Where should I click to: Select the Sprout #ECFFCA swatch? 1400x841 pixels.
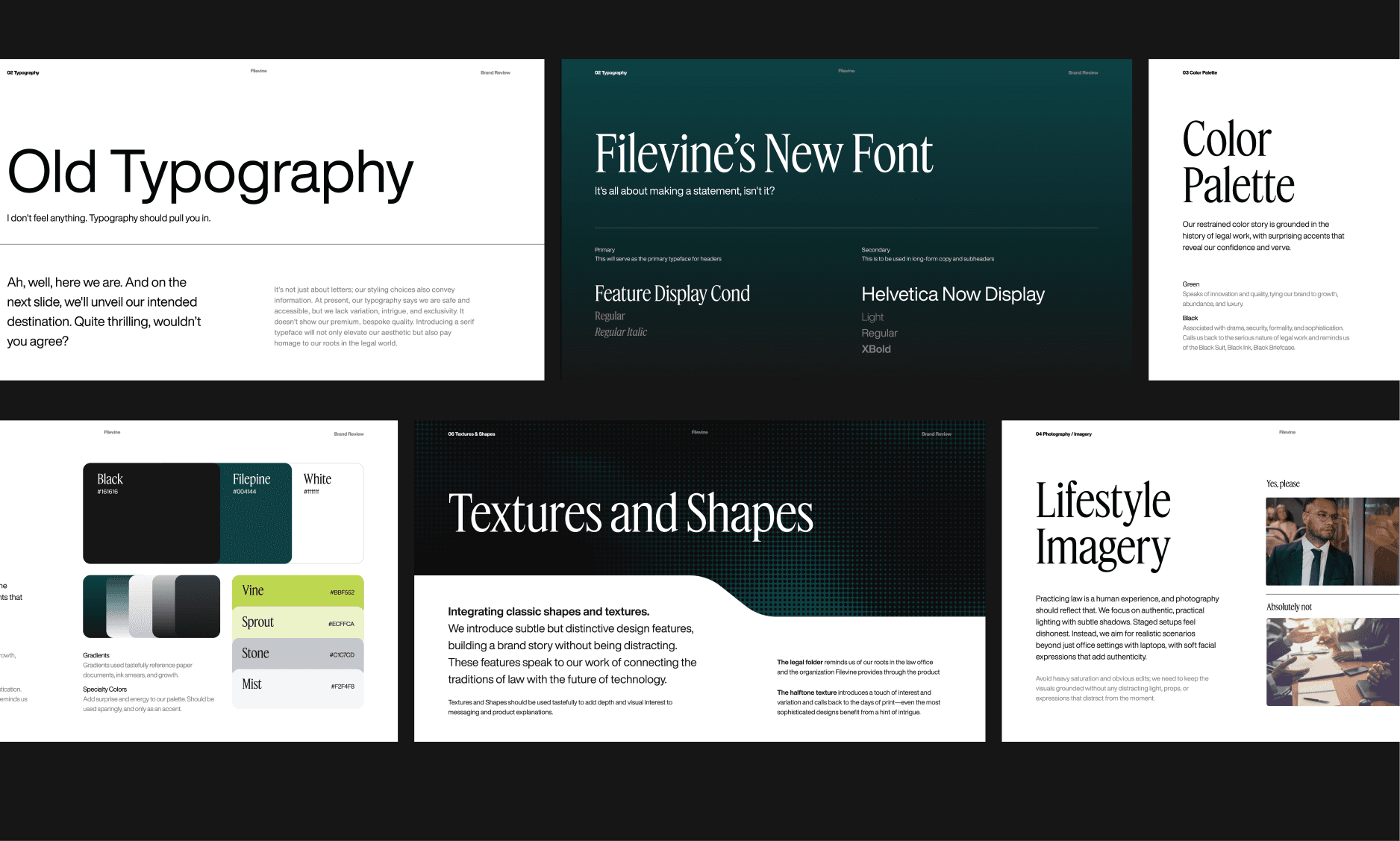point(298,622)
